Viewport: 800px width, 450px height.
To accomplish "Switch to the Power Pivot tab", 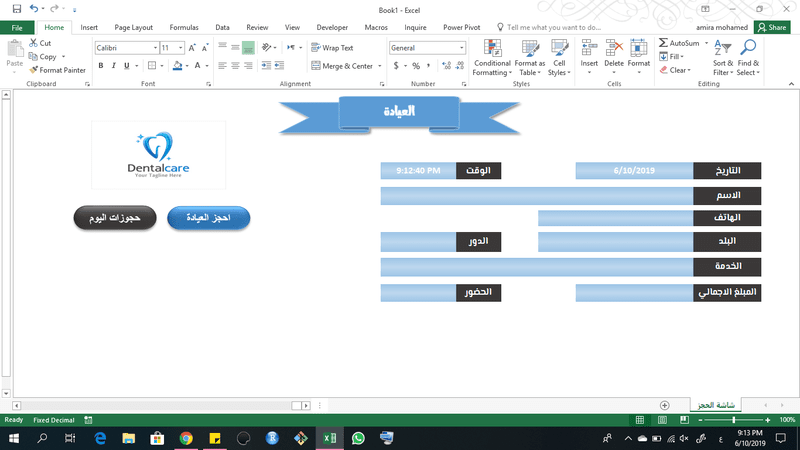I will tap(461, 28).
